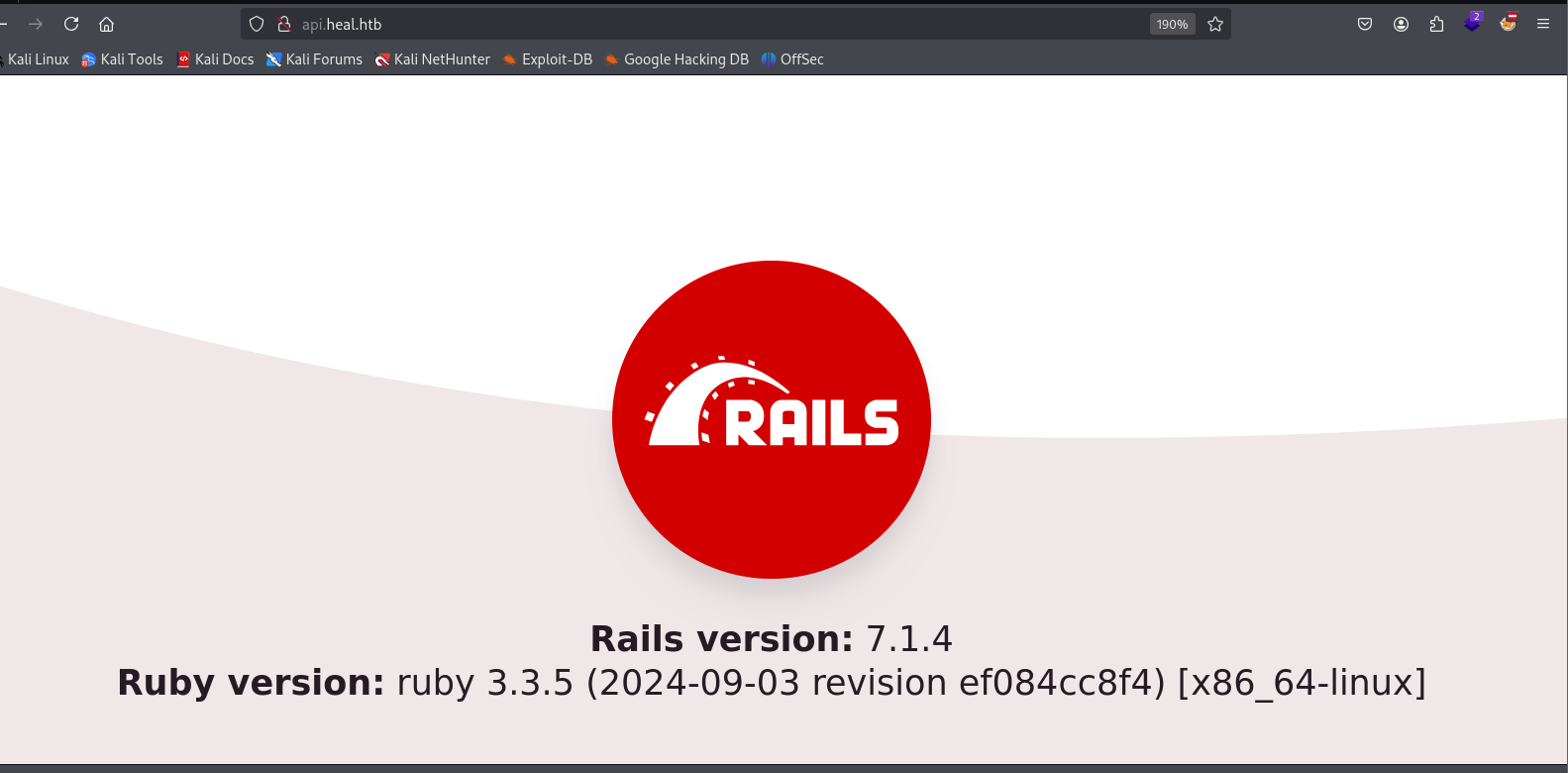Open the Firefox hamburger application menu
1568x773 pixels.
coord(1543,24)
